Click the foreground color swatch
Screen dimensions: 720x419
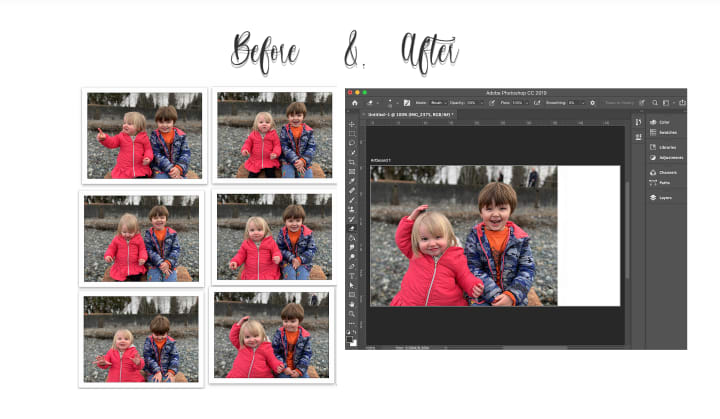pyautogui.click(x=350, y=340)
